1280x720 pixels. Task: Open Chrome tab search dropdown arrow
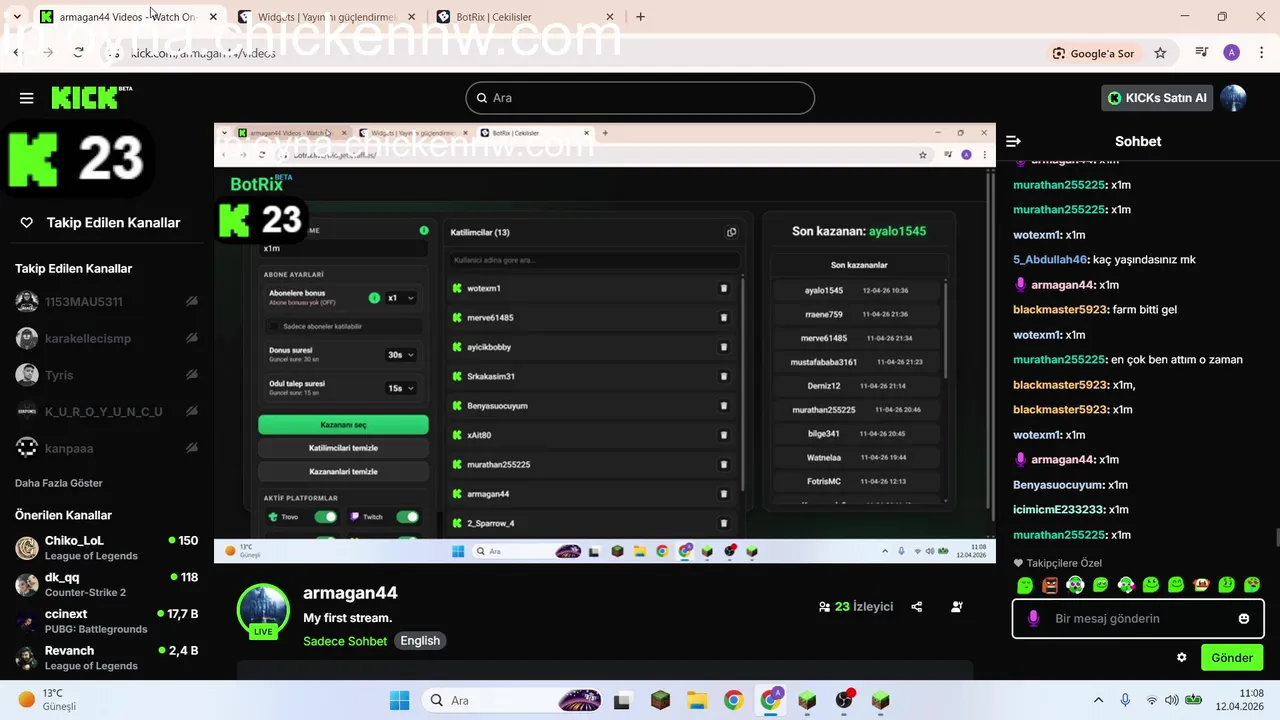click(17, 16)
